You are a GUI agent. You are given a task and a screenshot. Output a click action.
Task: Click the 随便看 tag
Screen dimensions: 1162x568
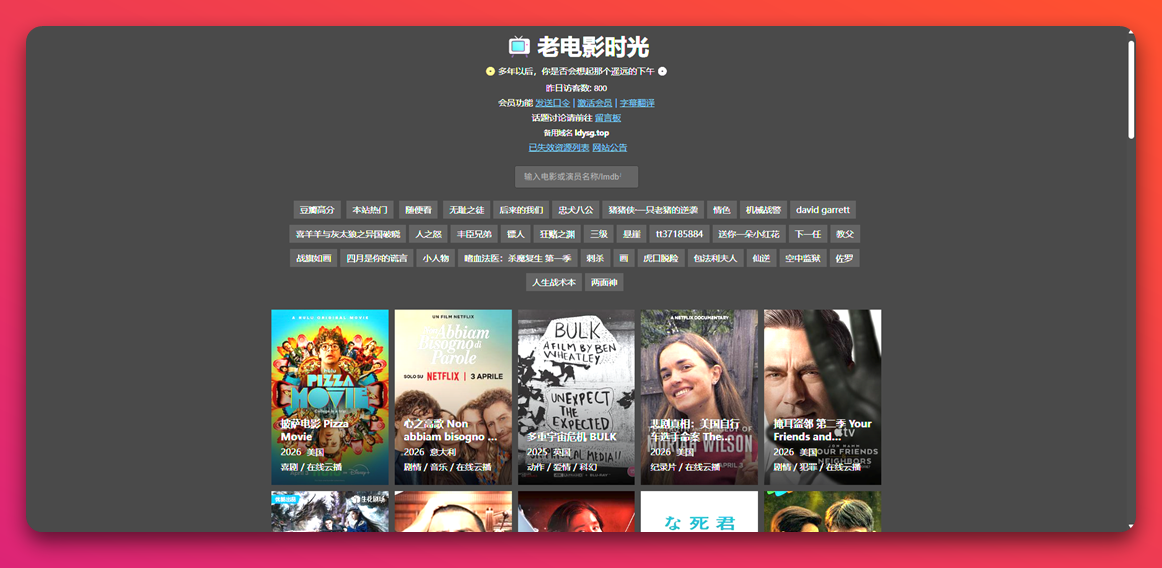point(418,210)
